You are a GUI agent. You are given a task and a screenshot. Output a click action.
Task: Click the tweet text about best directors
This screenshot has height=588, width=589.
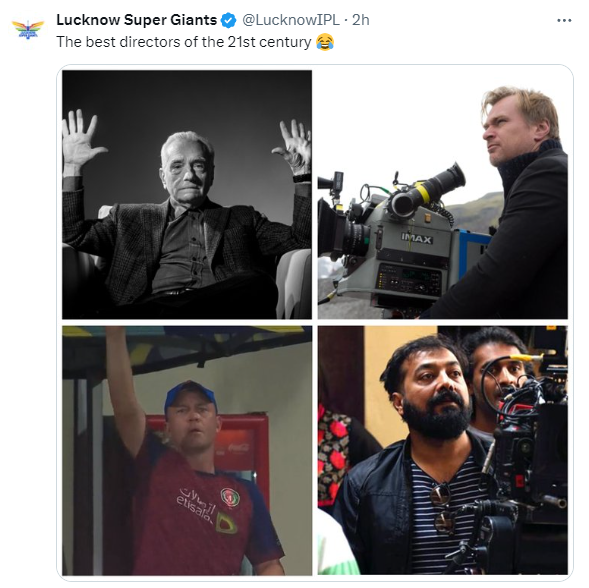tap(184, 42)
